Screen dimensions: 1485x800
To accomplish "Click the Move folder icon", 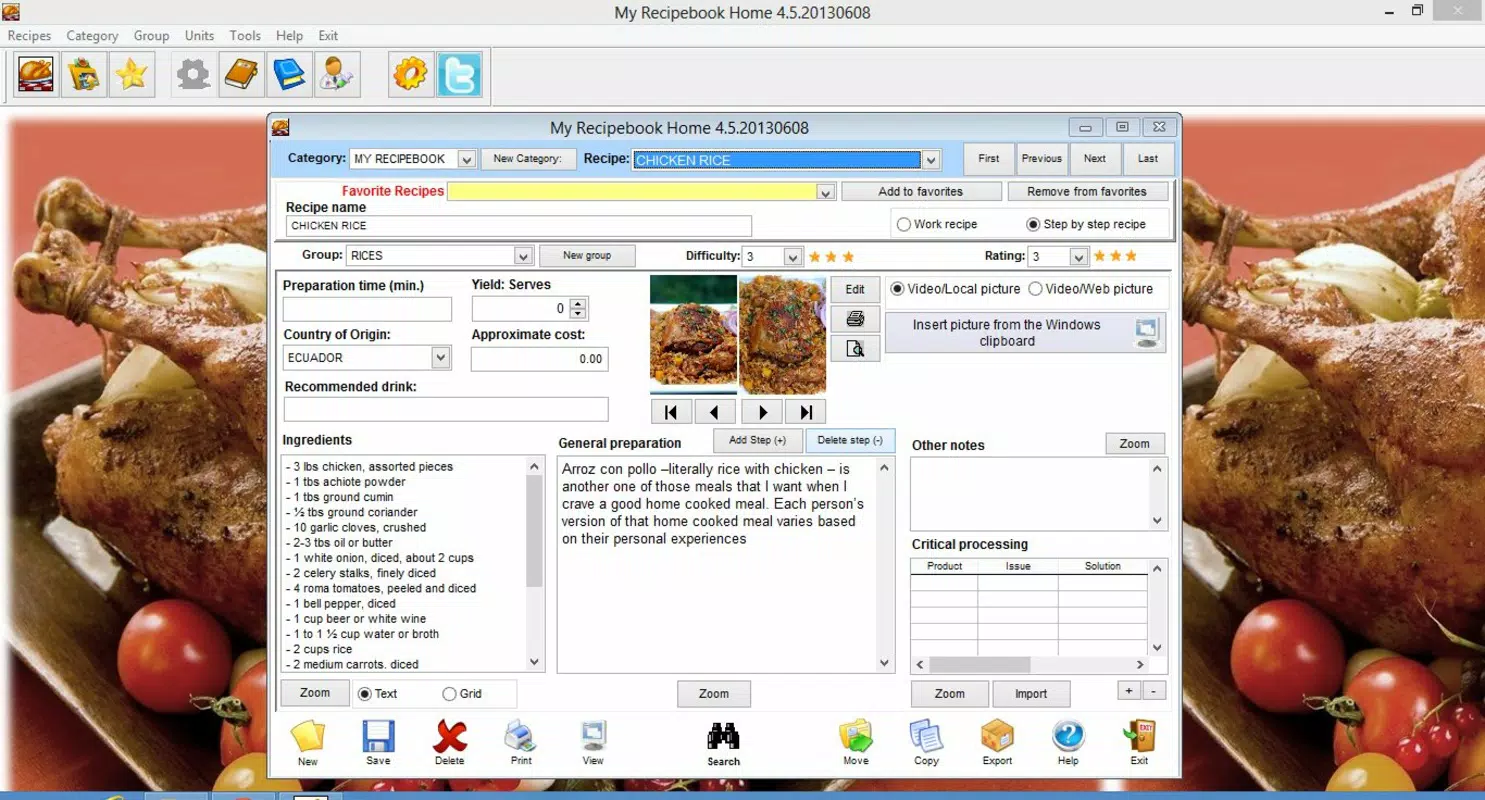I will click(856, 743).
